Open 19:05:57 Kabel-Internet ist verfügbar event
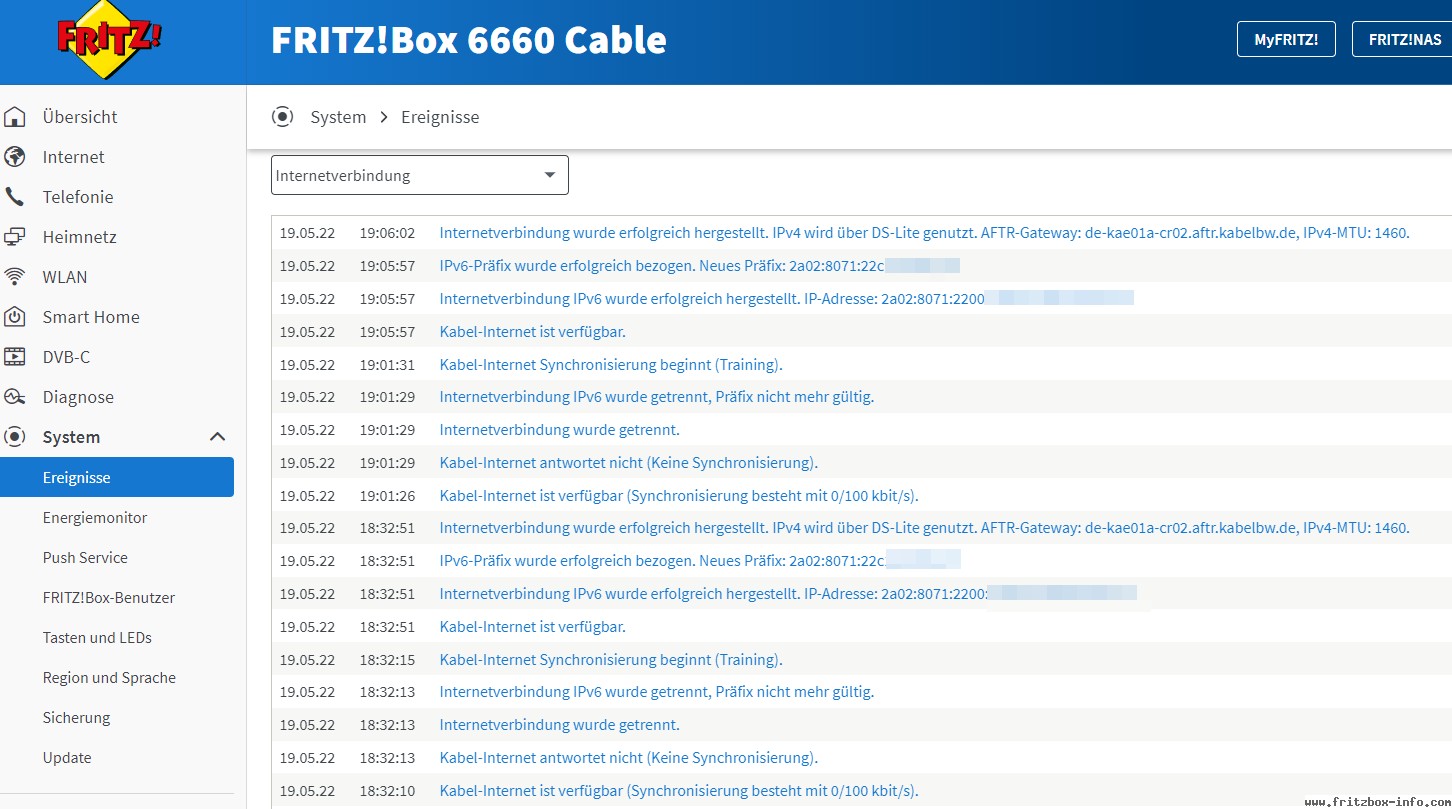Screen dimensions: 1452x809 (x=532, y=331)
